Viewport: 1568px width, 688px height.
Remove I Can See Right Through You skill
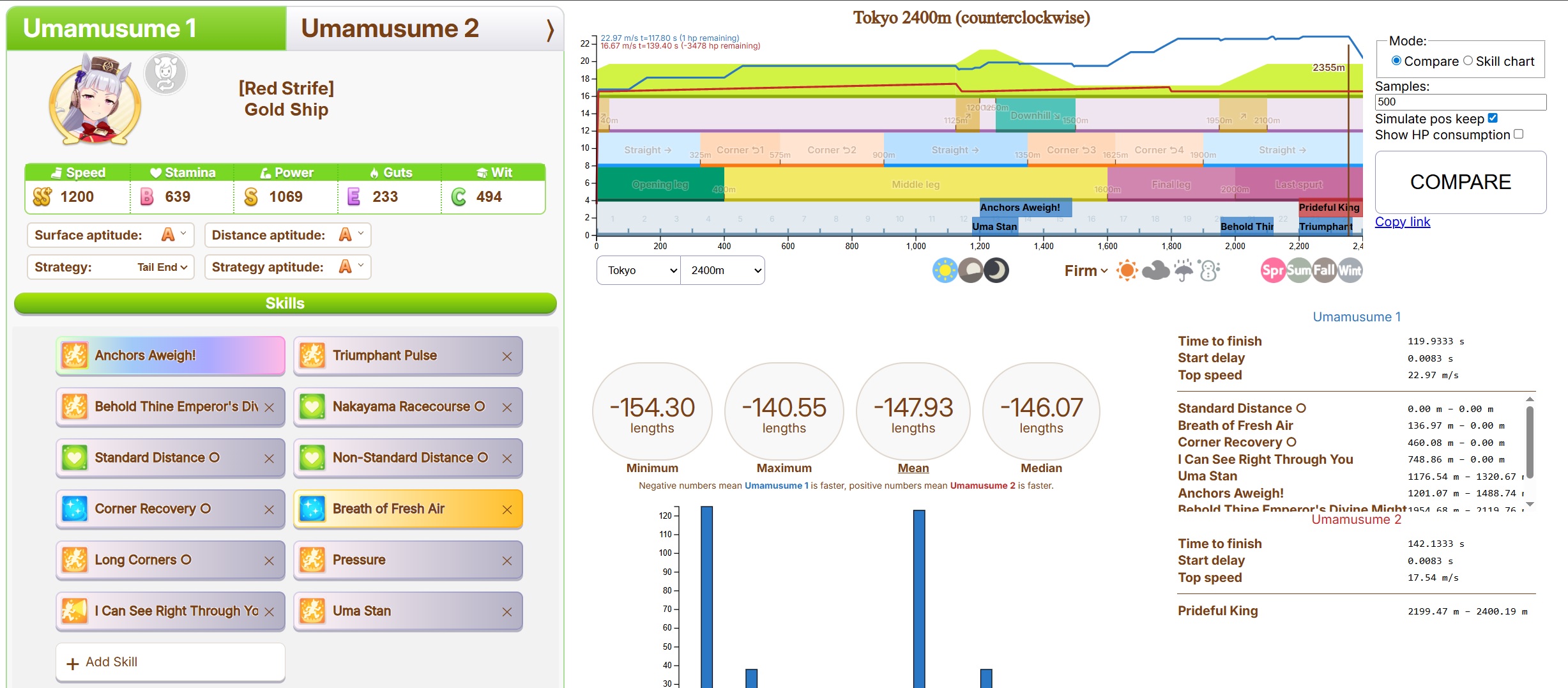(270, 612)
